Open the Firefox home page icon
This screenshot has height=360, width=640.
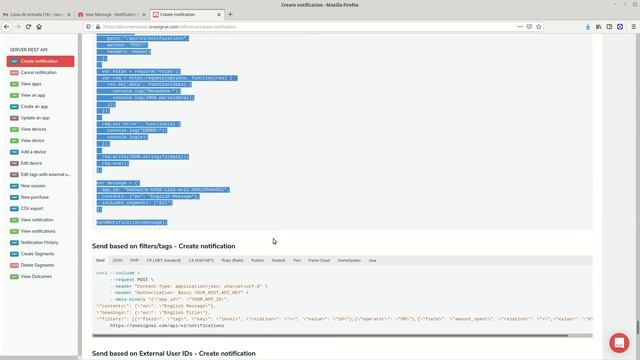pyautogui.click(x=39, y=27)
